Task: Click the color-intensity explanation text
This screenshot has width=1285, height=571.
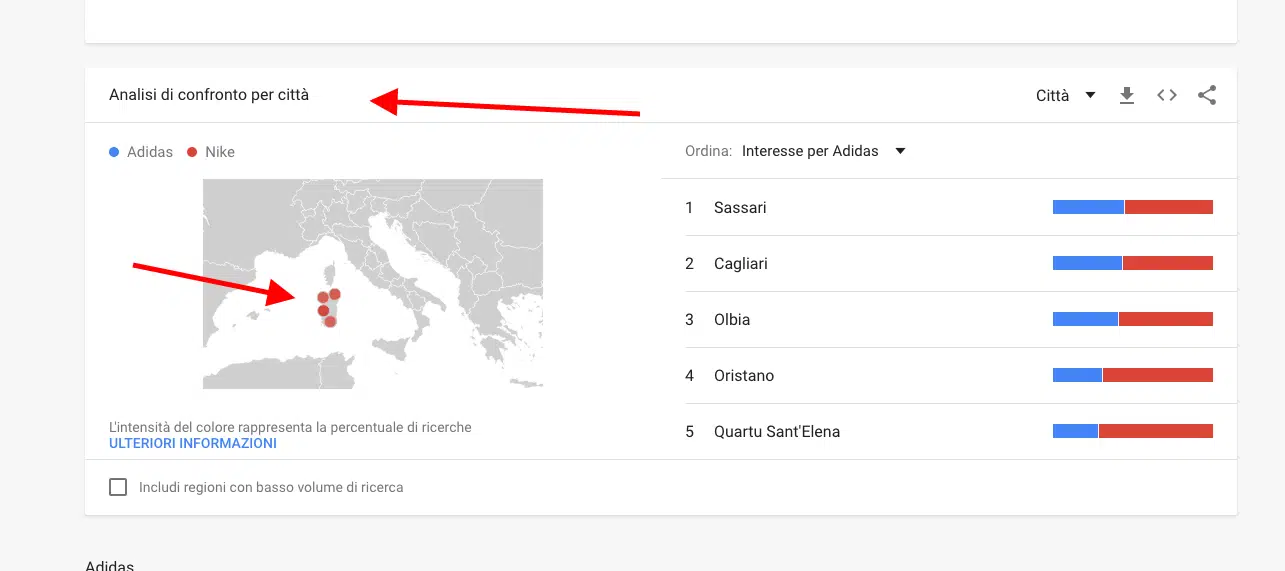Action: pyautogui.click(x=290, y=427)
